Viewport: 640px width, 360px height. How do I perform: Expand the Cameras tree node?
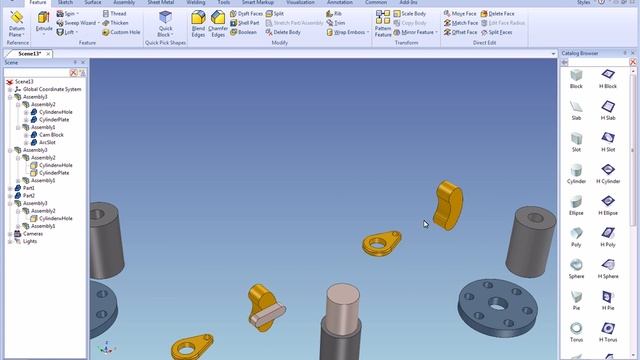(10, 234)
